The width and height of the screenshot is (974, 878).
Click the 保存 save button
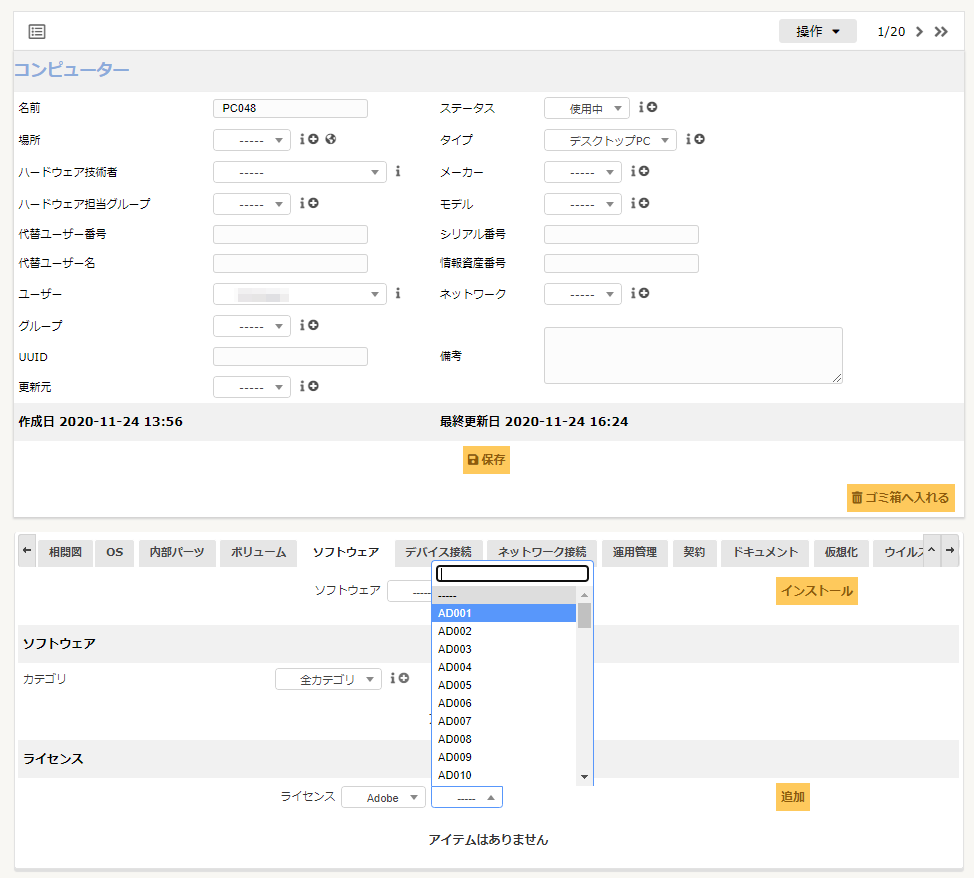[x=486, y=460]
